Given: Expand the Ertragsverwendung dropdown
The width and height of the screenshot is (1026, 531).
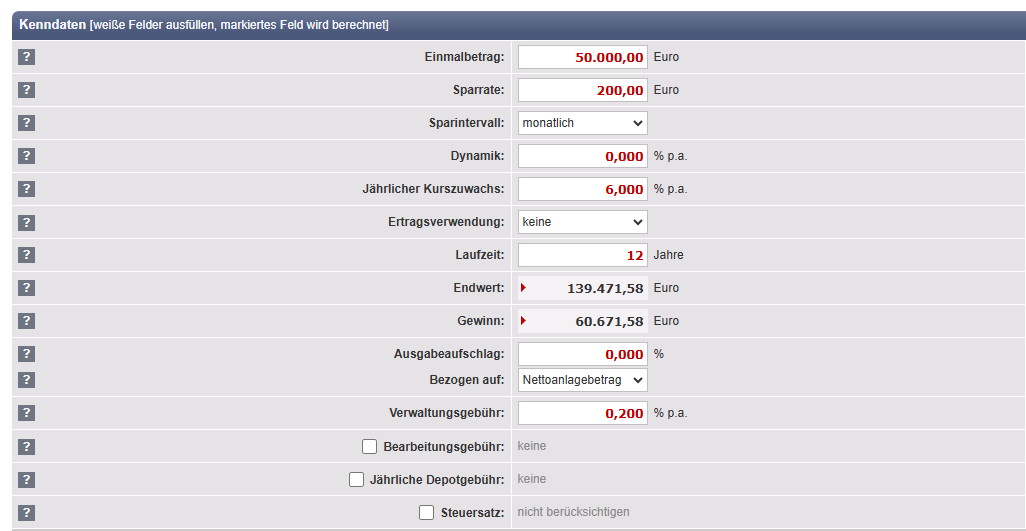Looking at the screenshot, I should click(582, 222).
